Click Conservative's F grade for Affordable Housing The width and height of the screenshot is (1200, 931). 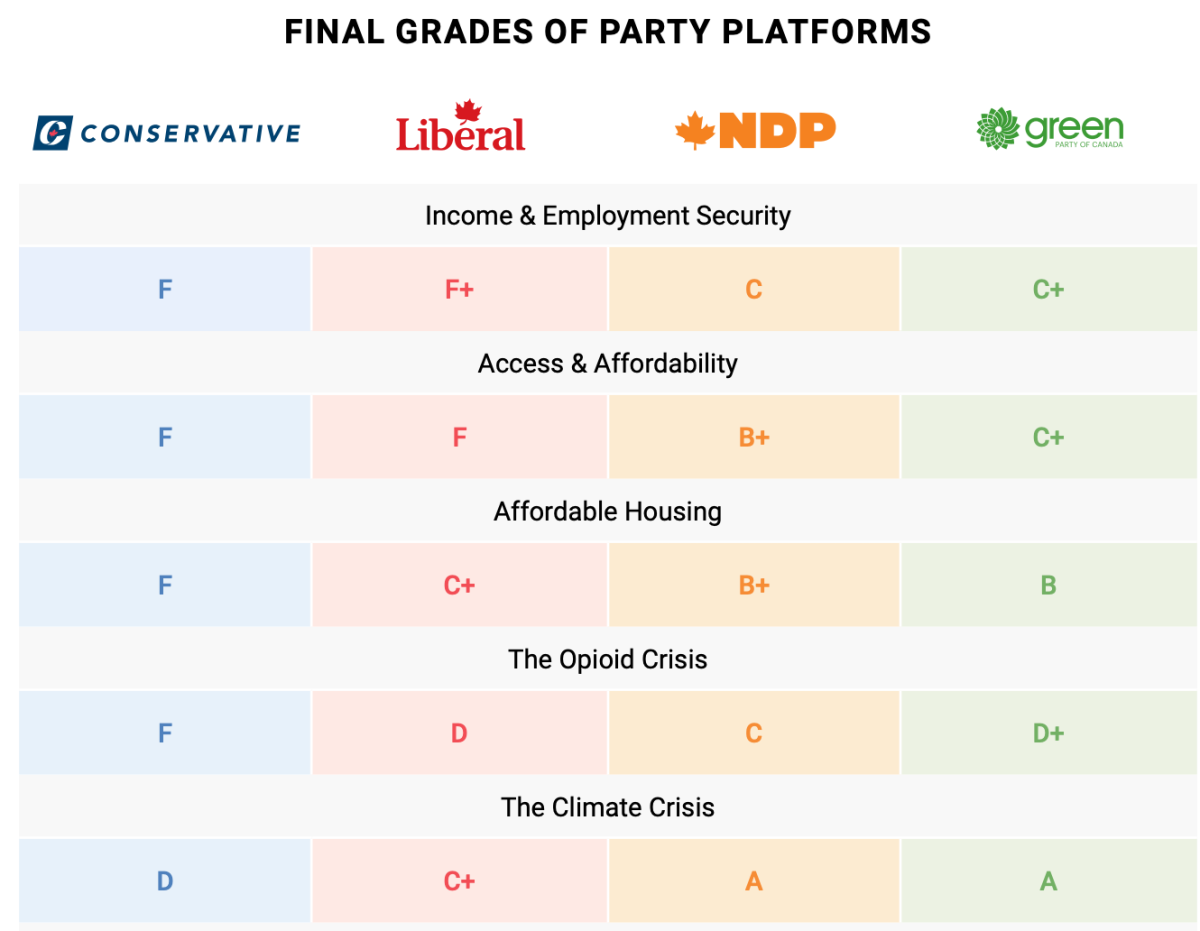165,585
